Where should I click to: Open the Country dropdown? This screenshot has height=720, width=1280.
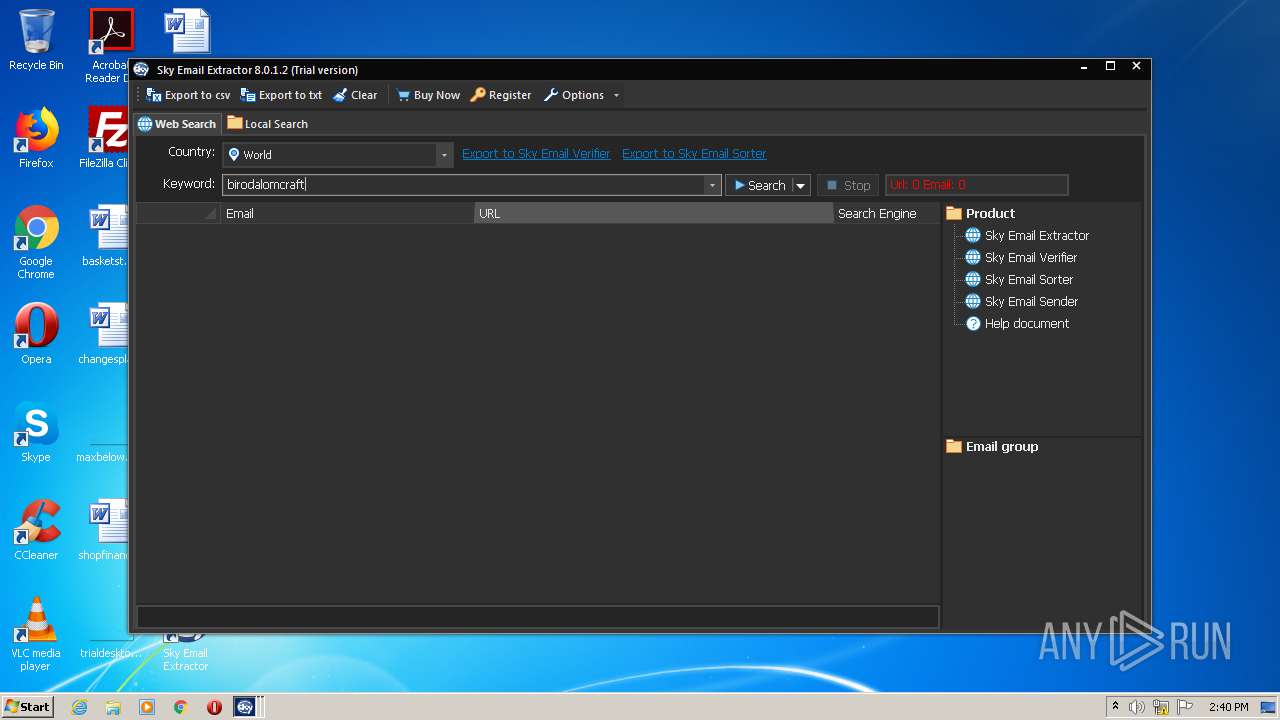click(443, 155)
